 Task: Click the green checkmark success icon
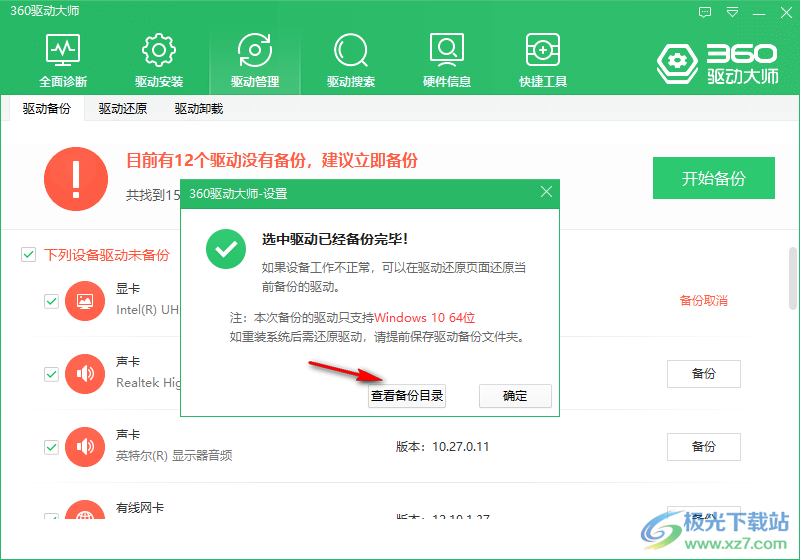(x=226, y=249)
